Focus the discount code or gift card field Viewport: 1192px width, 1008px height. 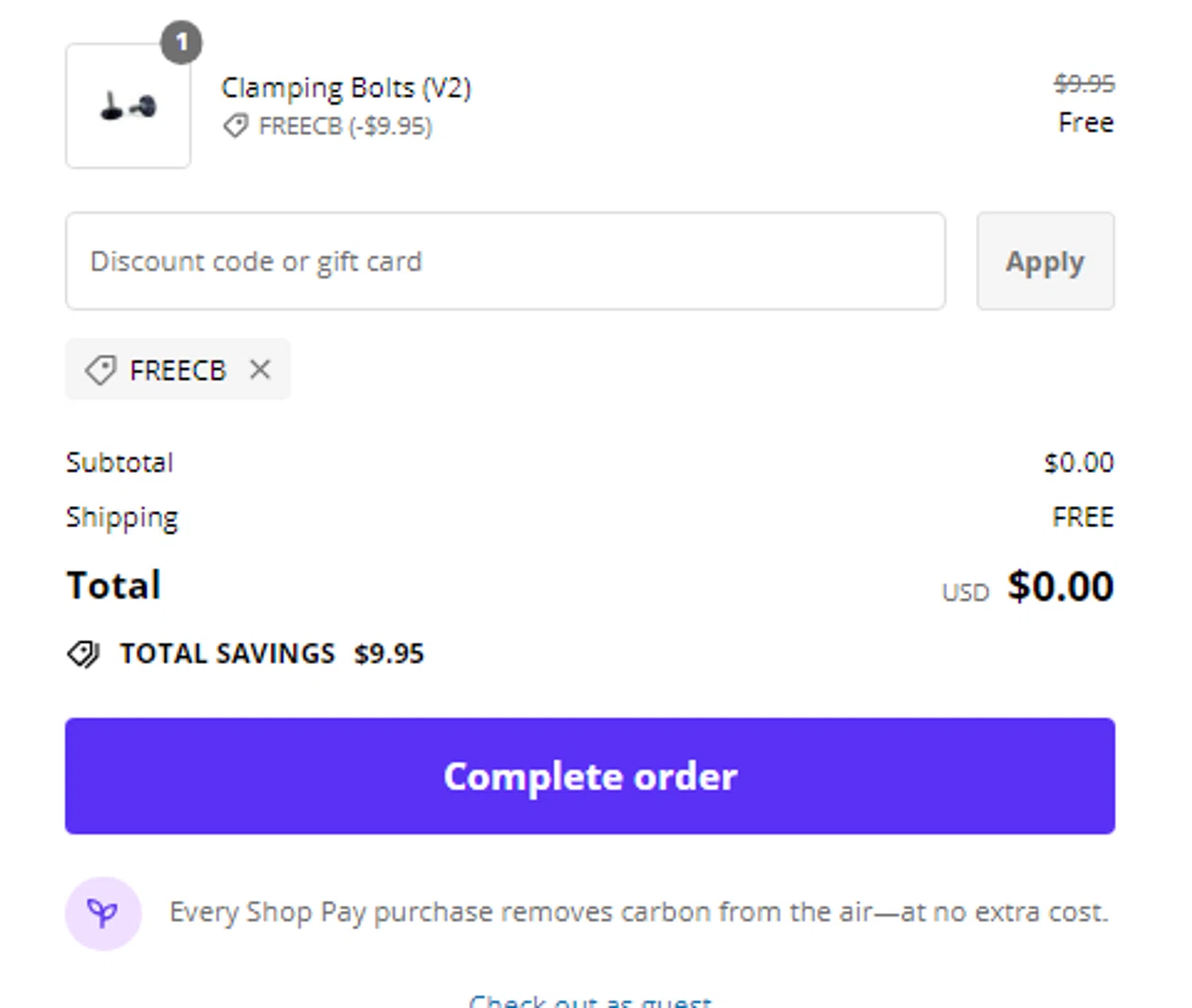point(505,261)
